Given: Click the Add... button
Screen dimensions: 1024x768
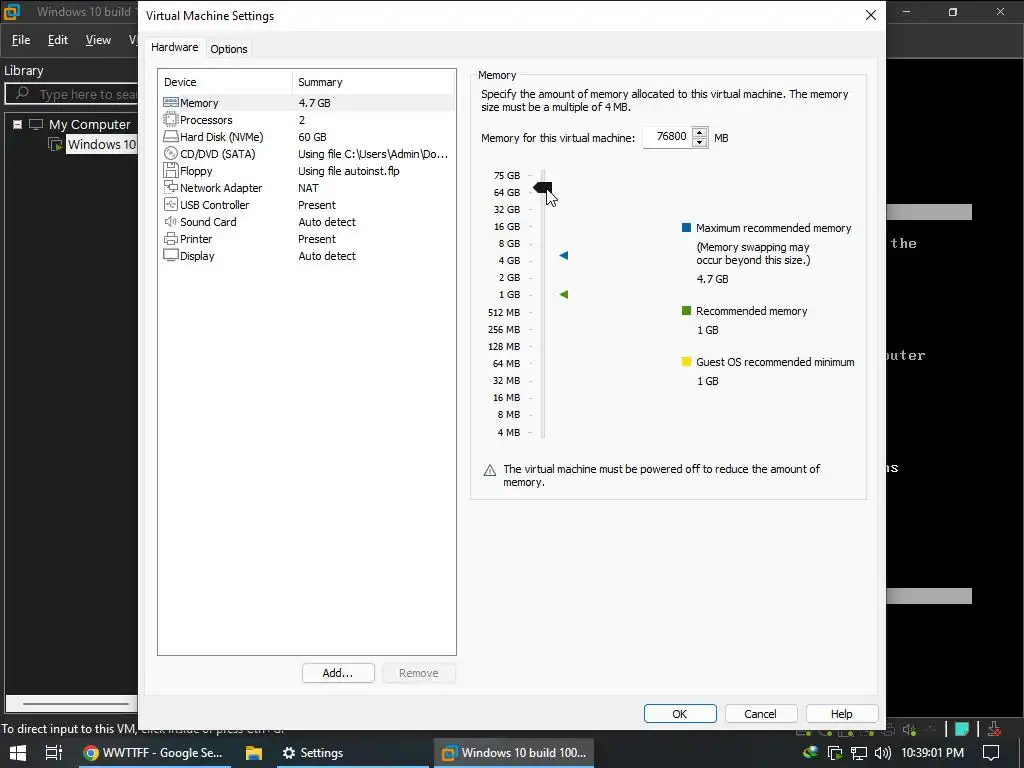Looking at the screenshot, I should [338, 673].
